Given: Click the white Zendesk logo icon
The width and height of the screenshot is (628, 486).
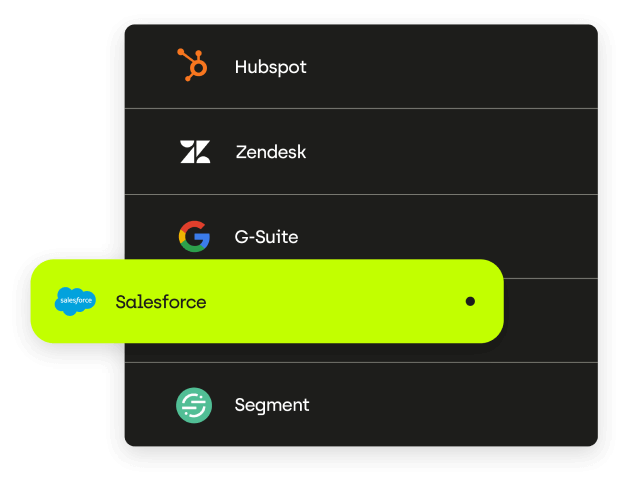Looking at the screenshot, I should (195, 151).
